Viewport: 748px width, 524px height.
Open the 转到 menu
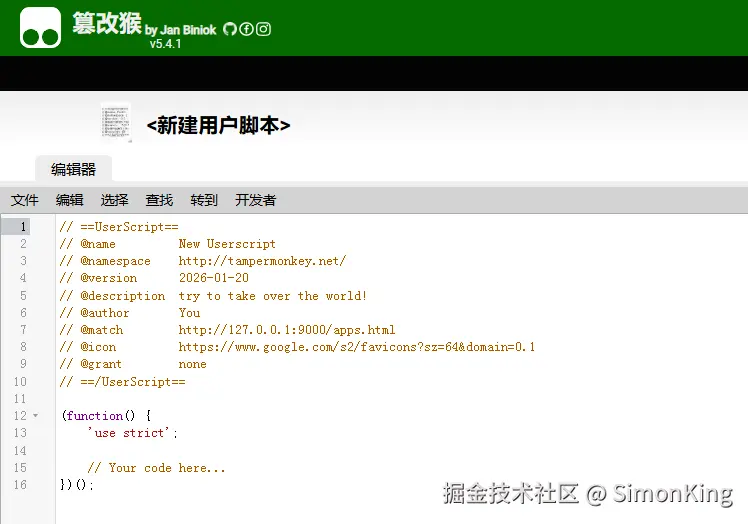(x=204, y=200)
